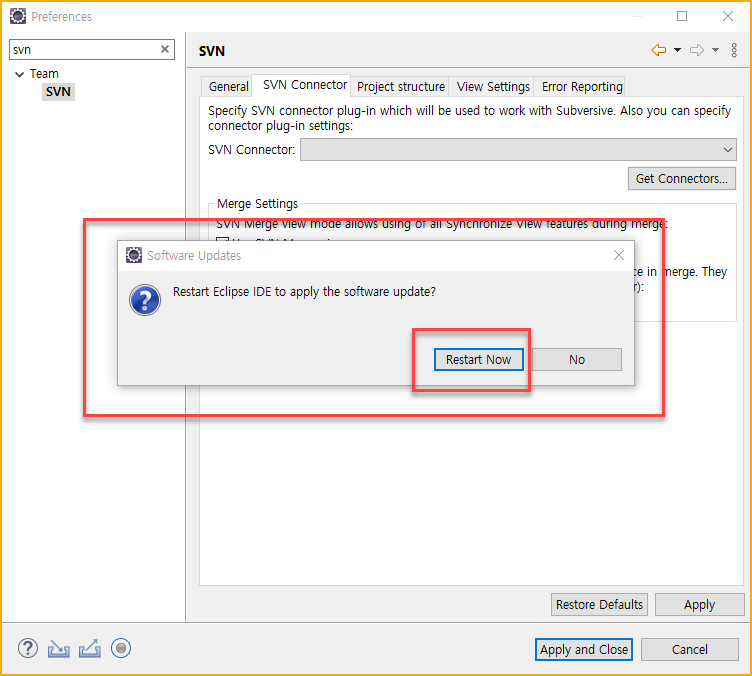Close the Preferences window
752x676 pixels.
728,16
